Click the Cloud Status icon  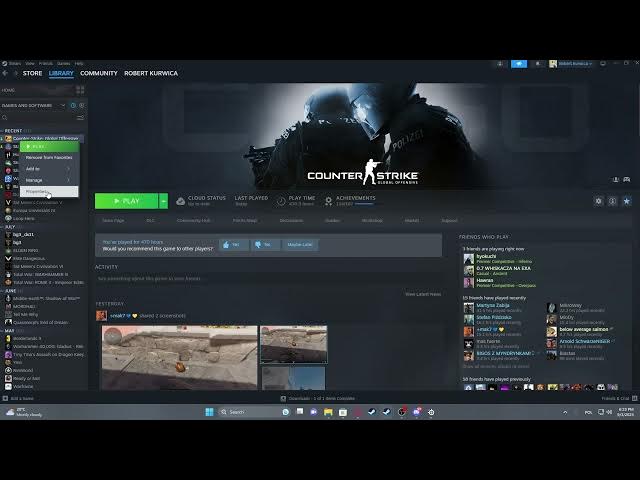pyautogui.click(x=180, y=201)
